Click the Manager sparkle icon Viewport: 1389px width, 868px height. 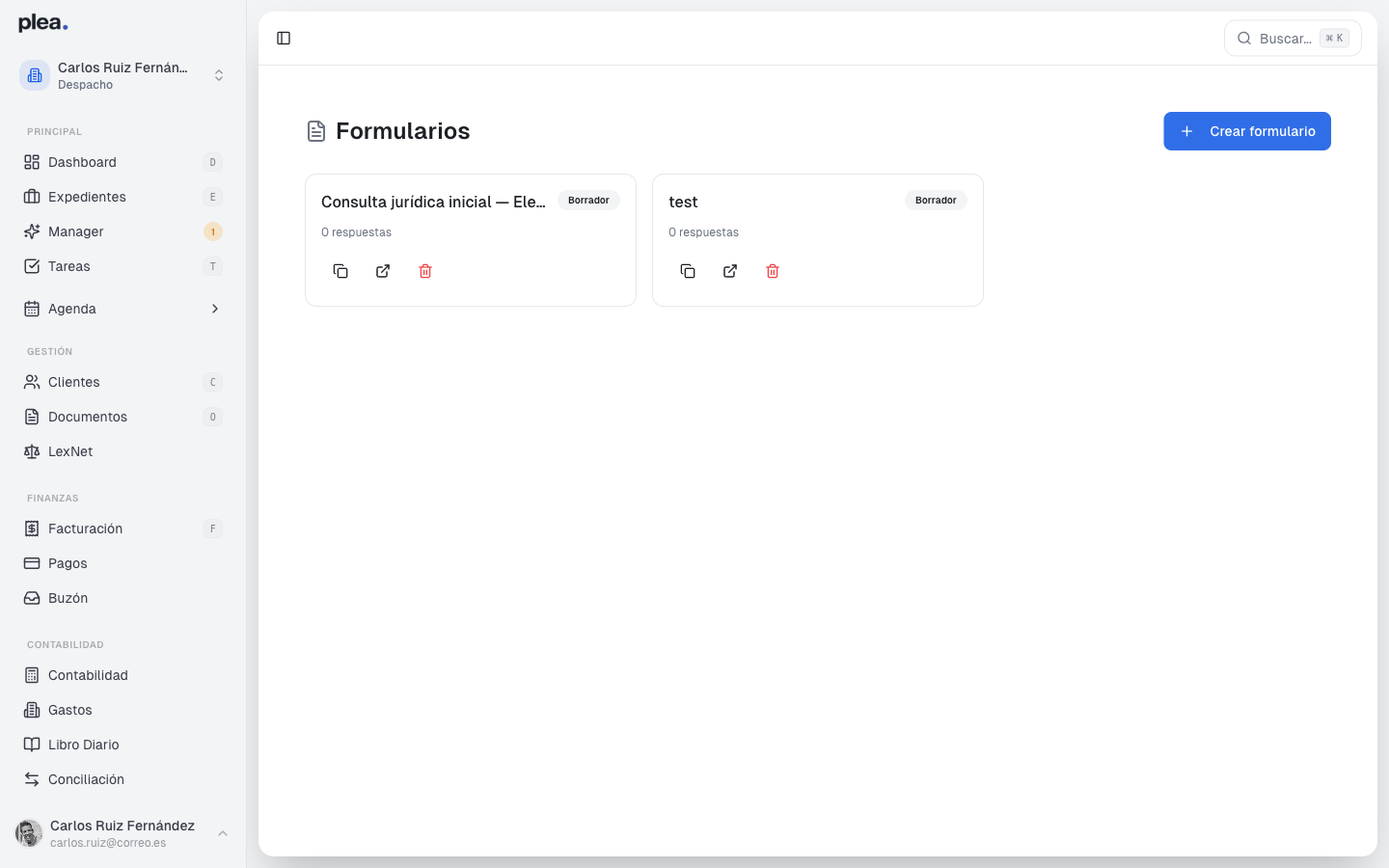click(32, 231)
